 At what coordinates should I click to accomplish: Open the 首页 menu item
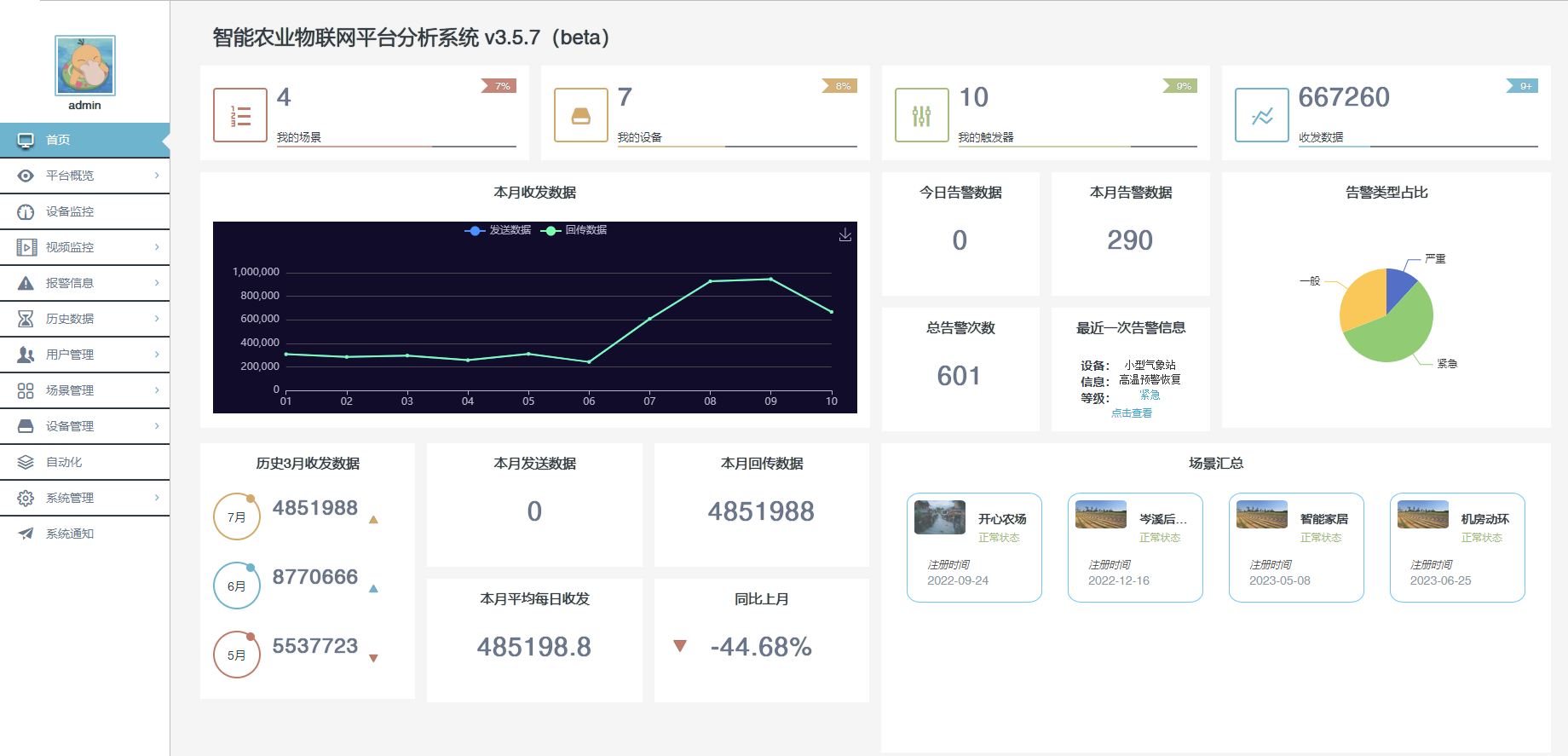point(85,140)
